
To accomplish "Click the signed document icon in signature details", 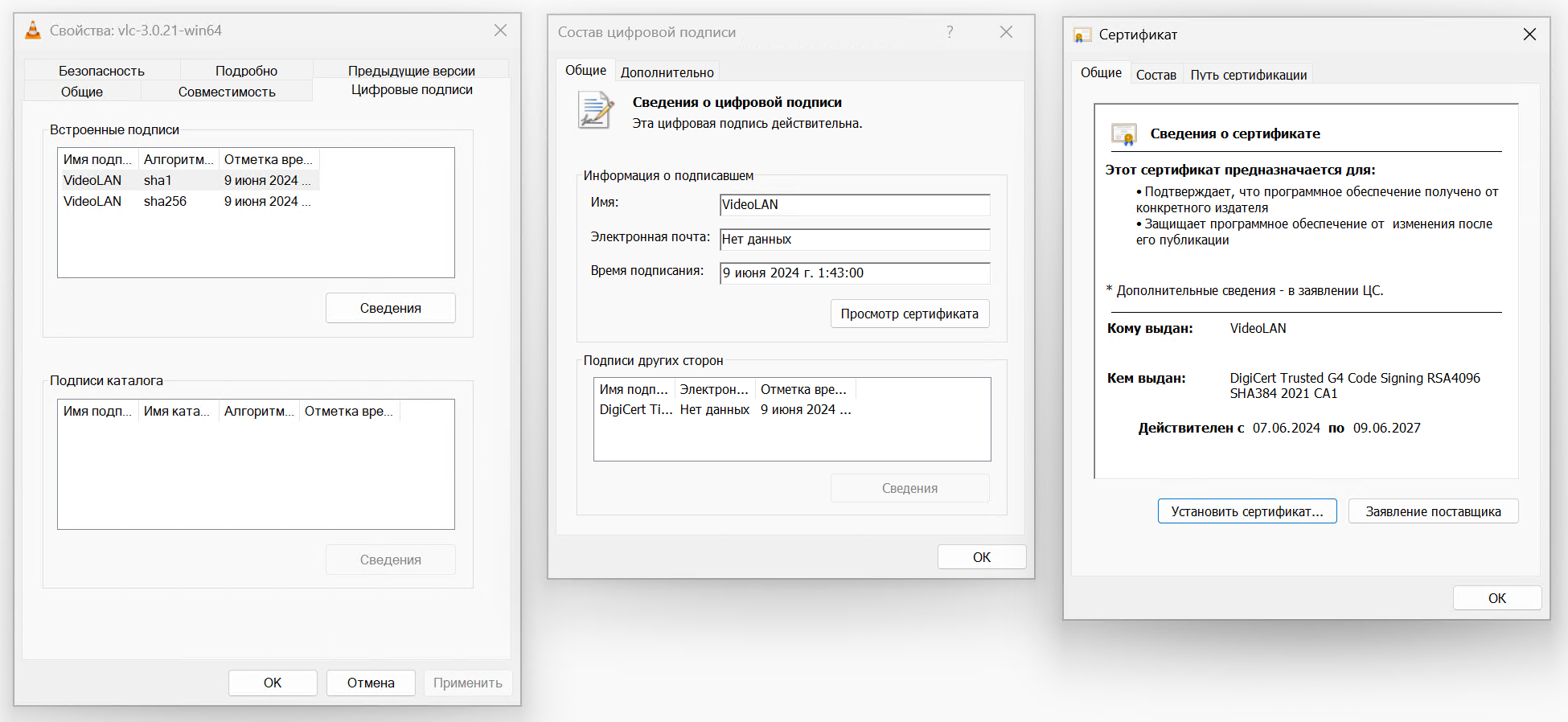I will click(596, 110).
